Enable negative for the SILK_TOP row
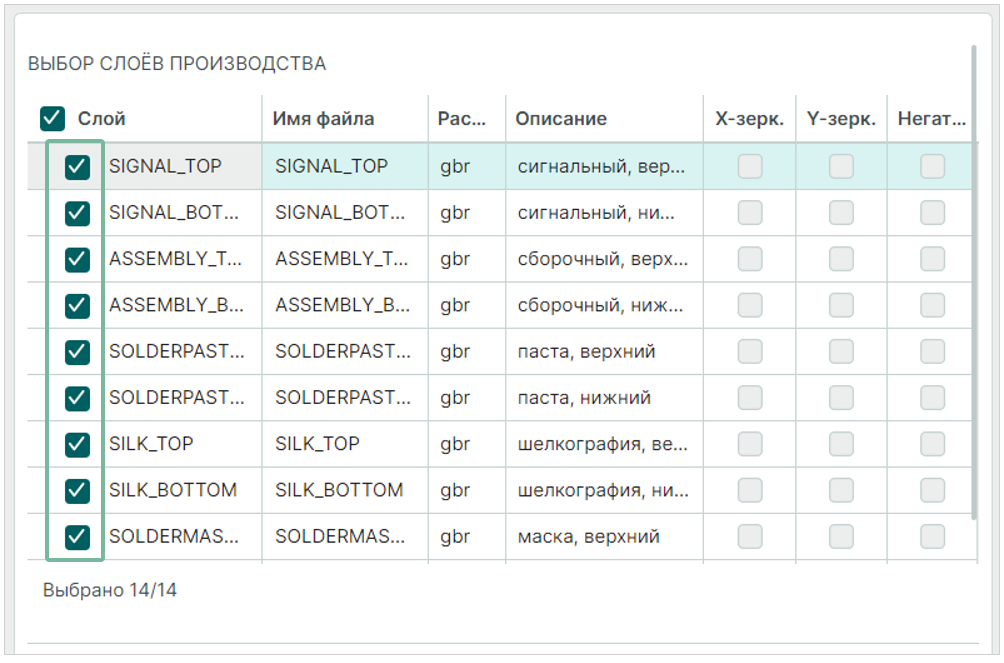This screenshot has width=1004, height=663. tap(932, 444)
